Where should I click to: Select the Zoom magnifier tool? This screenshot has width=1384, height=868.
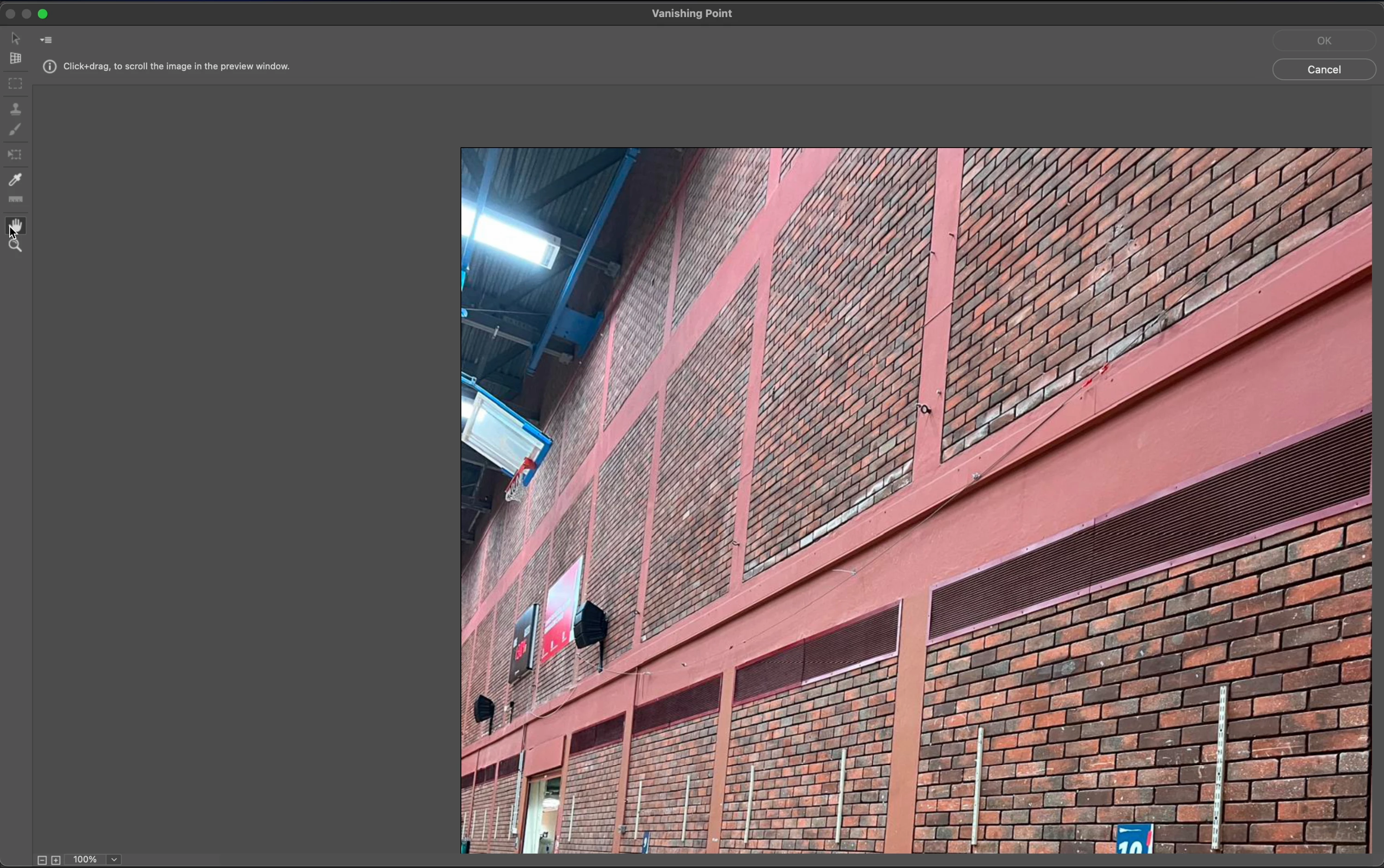[16, 246]
